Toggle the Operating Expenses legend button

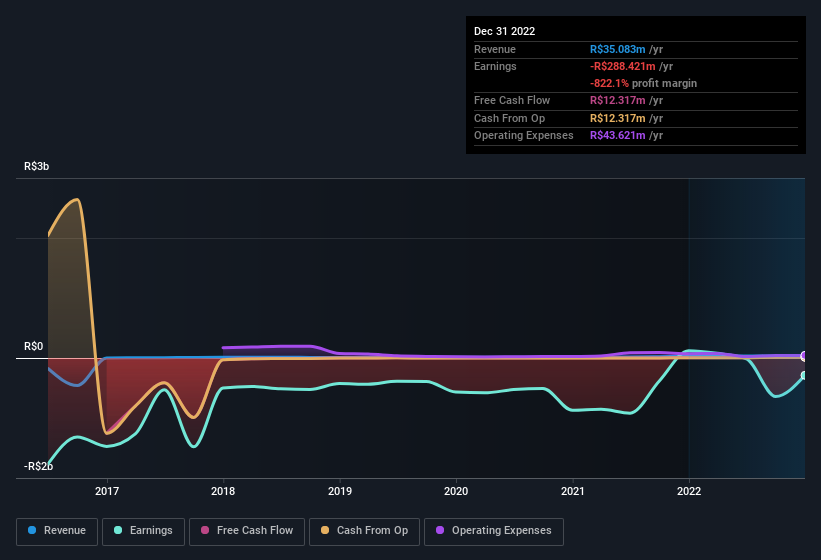point(494,531)
